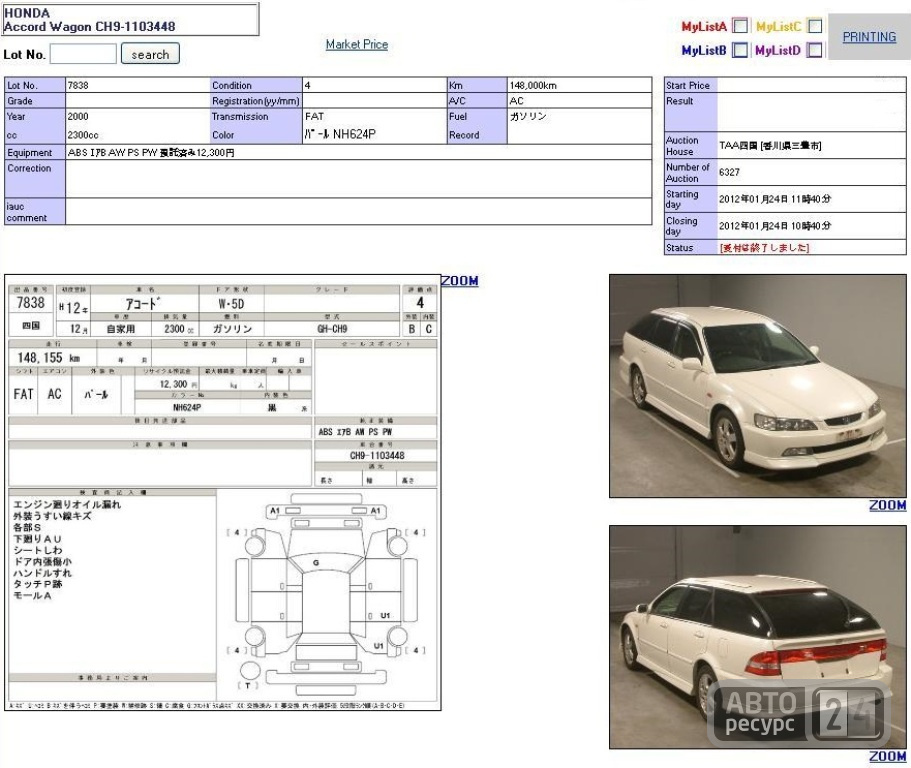911x768 pixels.
Task: Open the front view car photo
Action: click(x=757, y=386)
